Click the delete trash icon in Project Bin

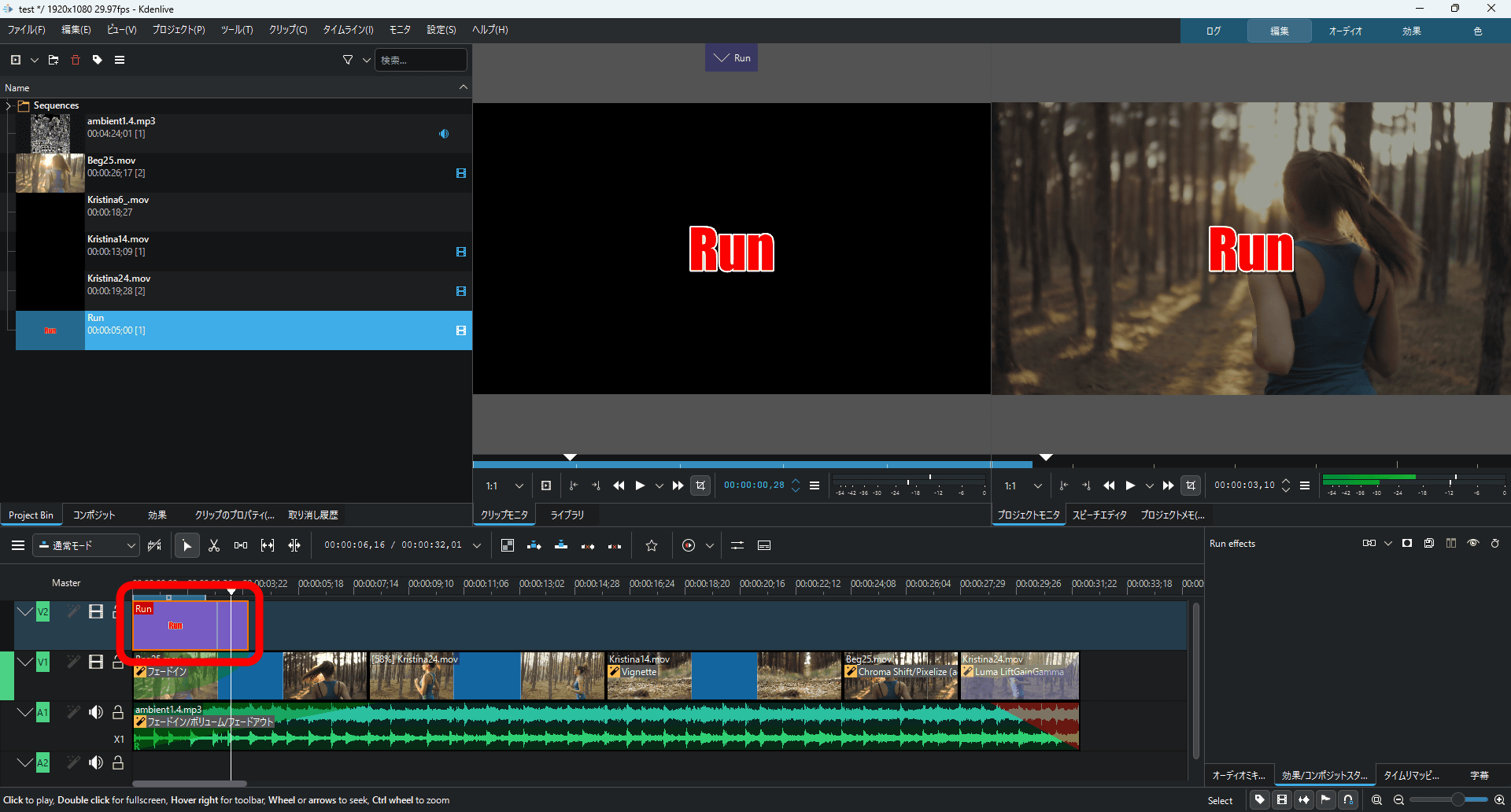(76, 60)
